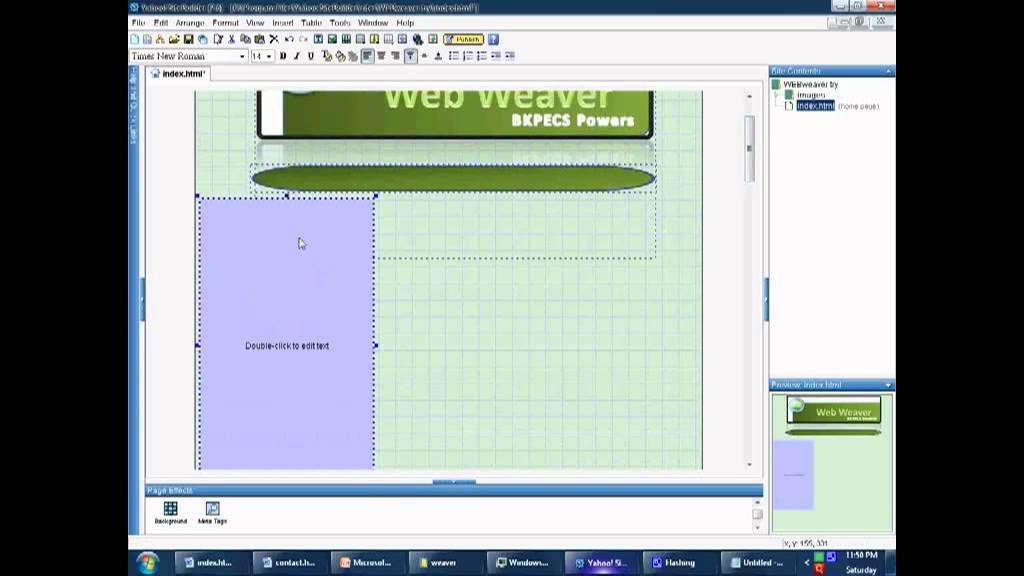Center align the text
Viewport: 1024px width, 576px height.
[x=381, y=56]
